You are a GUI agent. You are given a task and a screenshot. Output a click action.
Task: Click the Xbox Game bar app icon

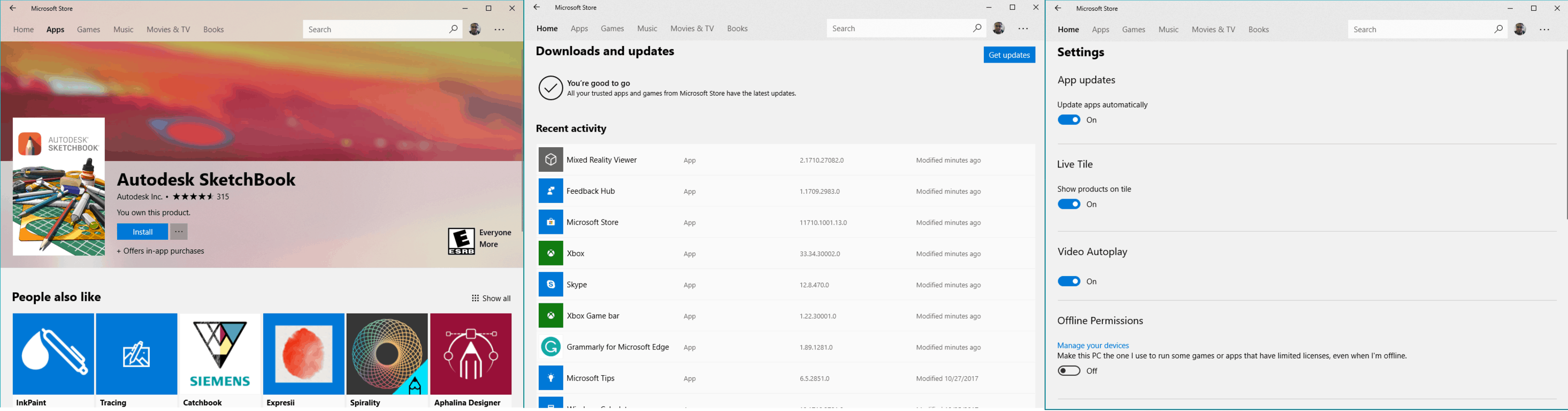pos(550,315)
